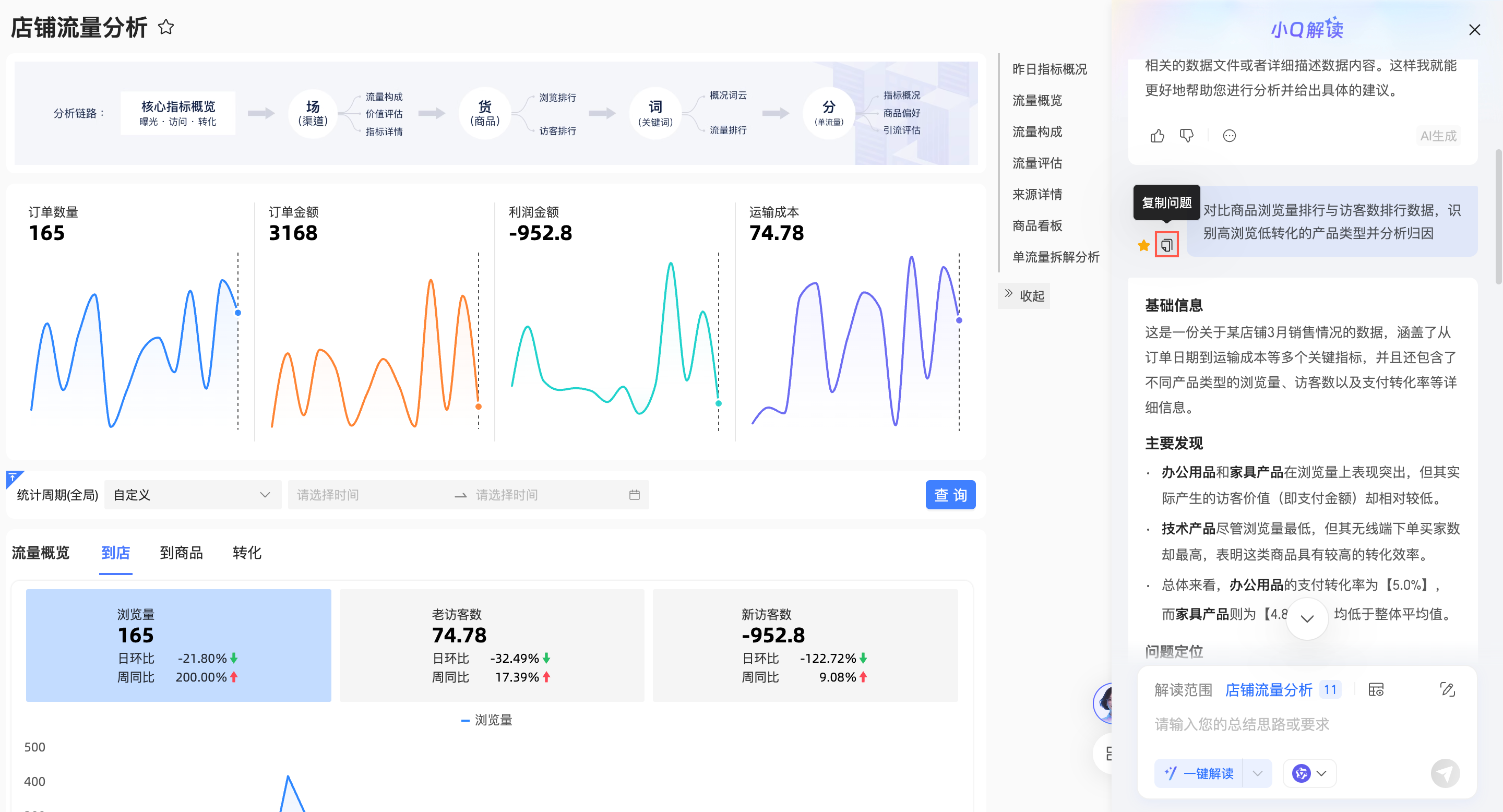The image size is (1503, 812).
Task: Click the calendar icon in date range
Action: 634,495
